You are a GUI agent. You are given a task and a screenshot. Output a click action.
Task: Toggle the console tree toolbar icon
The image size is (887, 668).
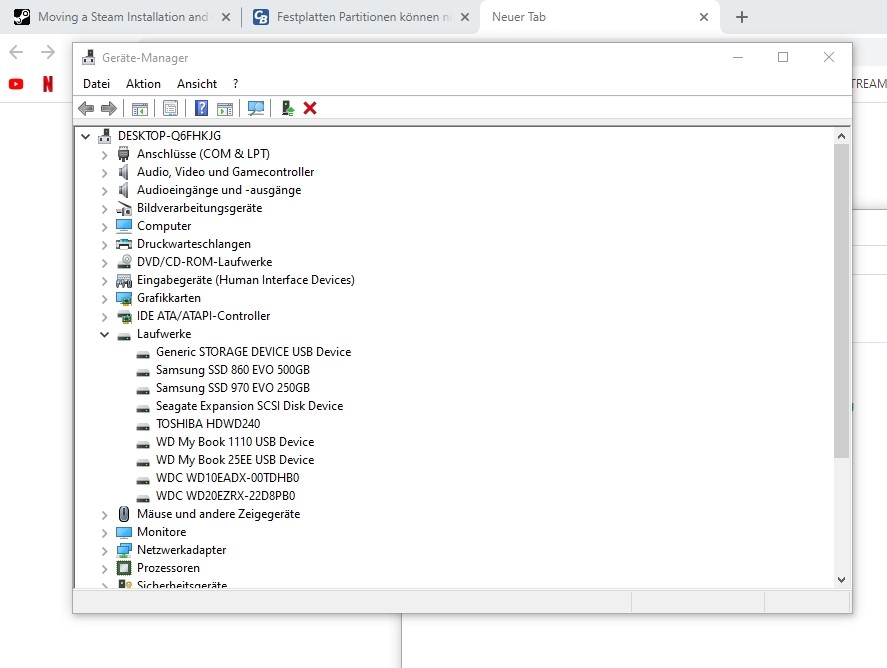pyautogui.click(x=140, y=108)
